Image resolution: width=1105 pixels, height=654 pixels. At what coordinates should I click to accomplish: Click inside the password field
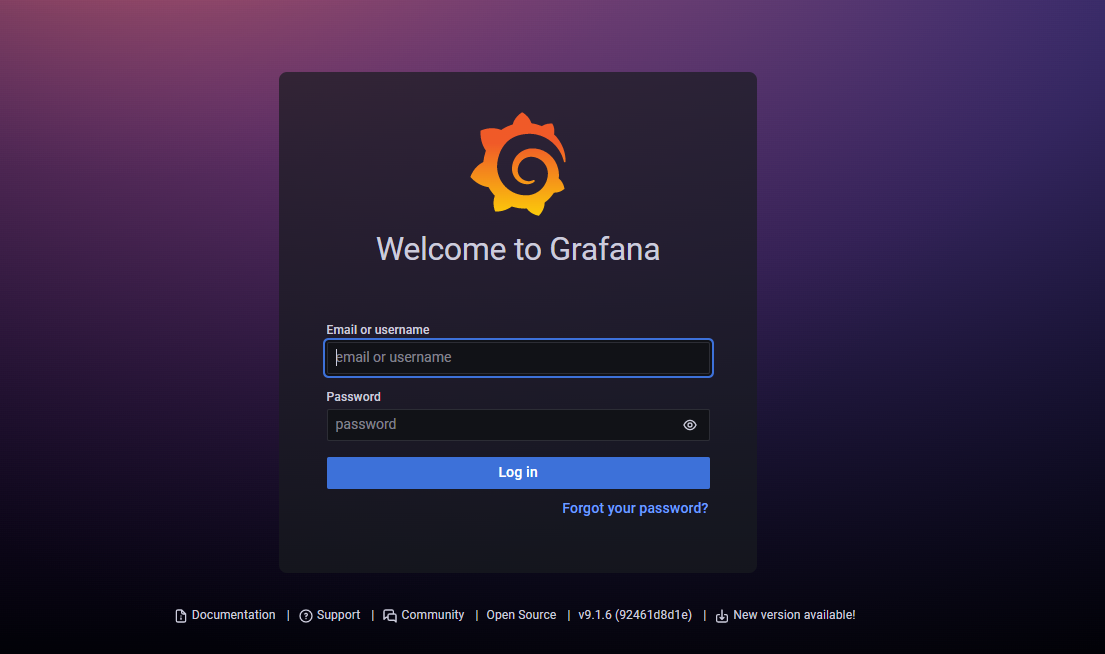500,425
